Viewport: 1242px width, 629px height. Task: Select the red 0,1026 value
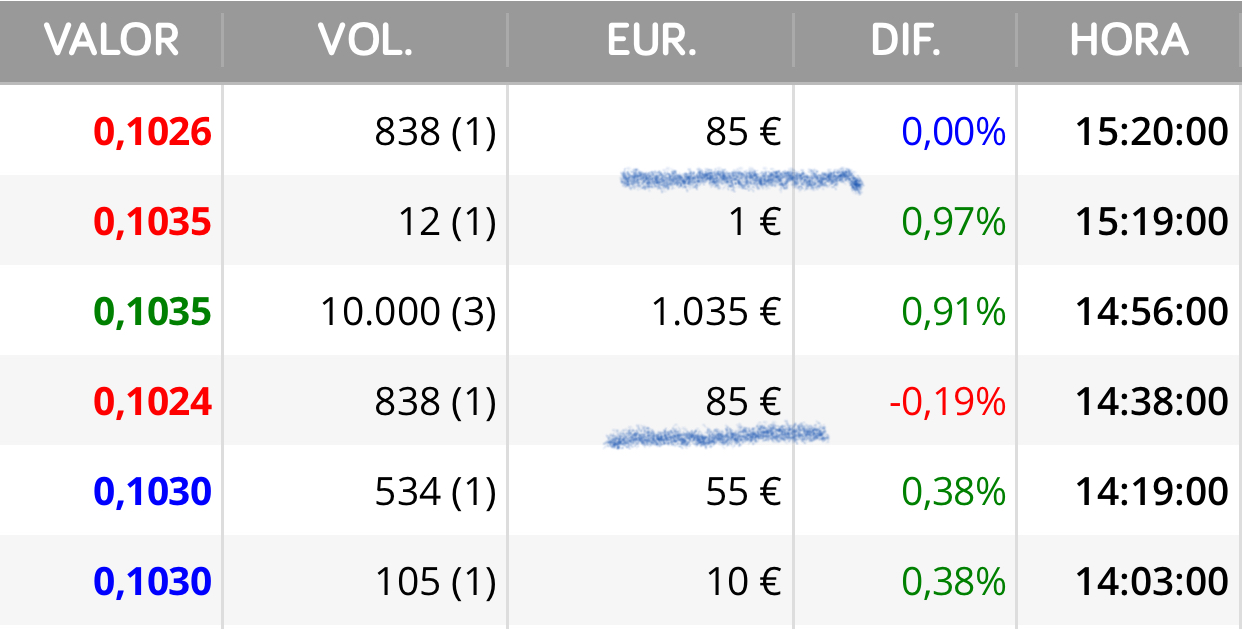(x=153, y=132)
